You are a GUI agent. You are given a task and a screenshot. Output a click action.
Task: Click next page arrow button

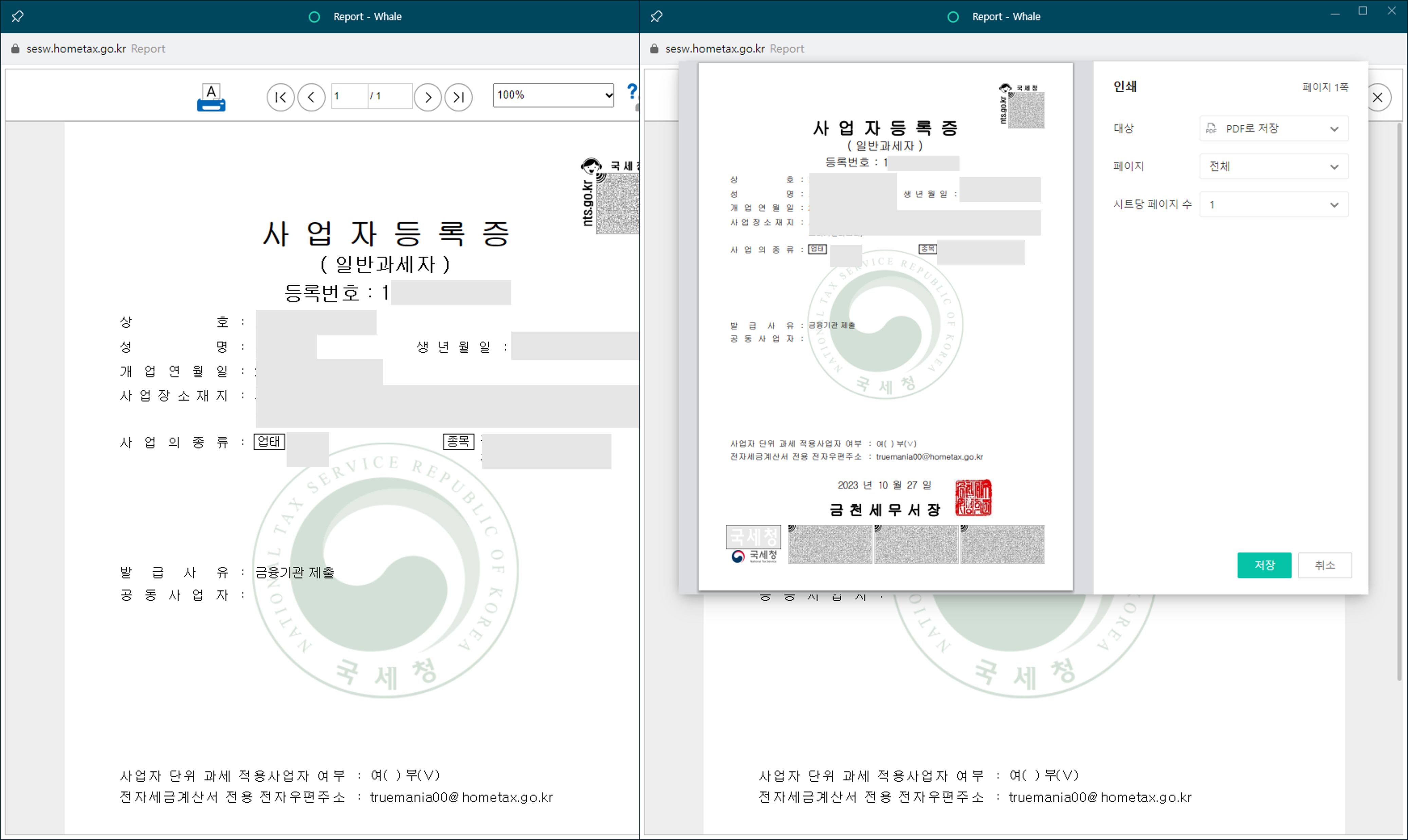(x=428, y=97)
